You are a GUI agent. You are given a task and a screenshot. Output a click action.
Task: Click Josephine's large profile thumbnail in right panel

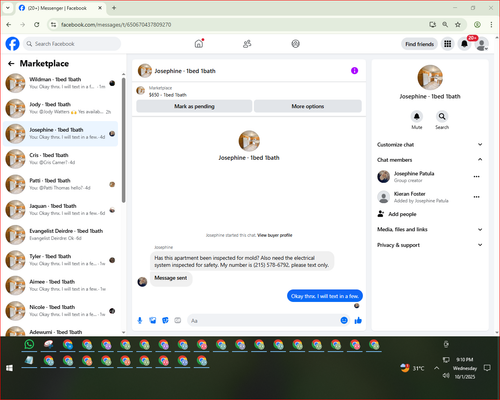430,77
